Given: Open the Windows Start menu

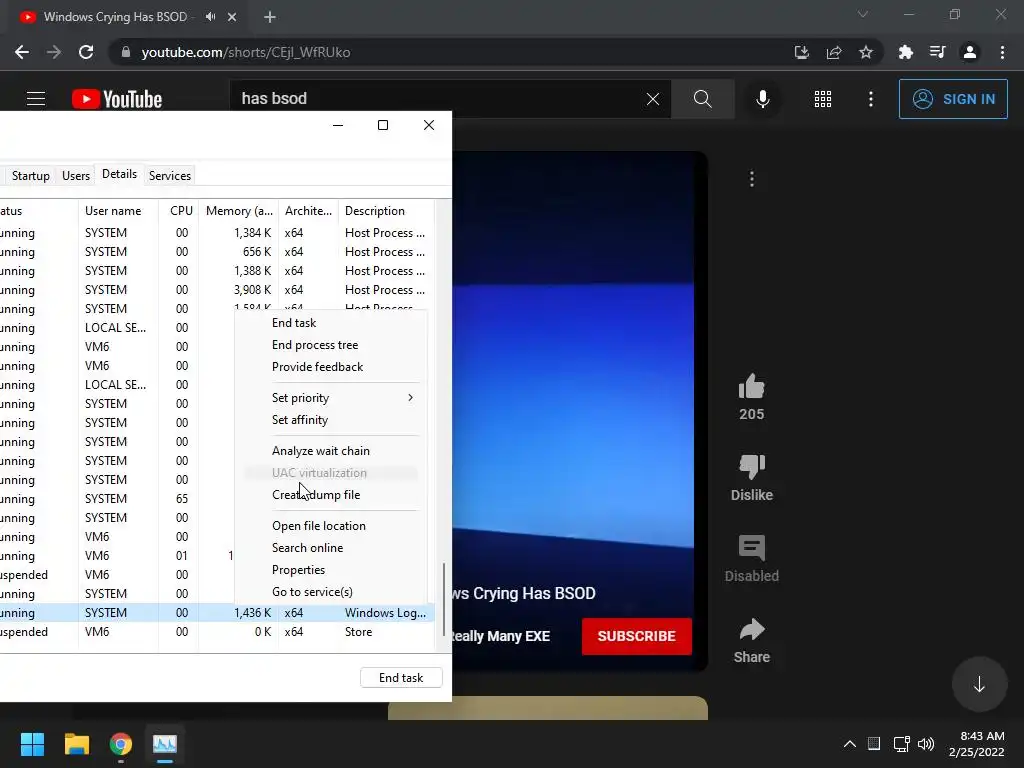Looking at the screenshot, I should 32,744.
